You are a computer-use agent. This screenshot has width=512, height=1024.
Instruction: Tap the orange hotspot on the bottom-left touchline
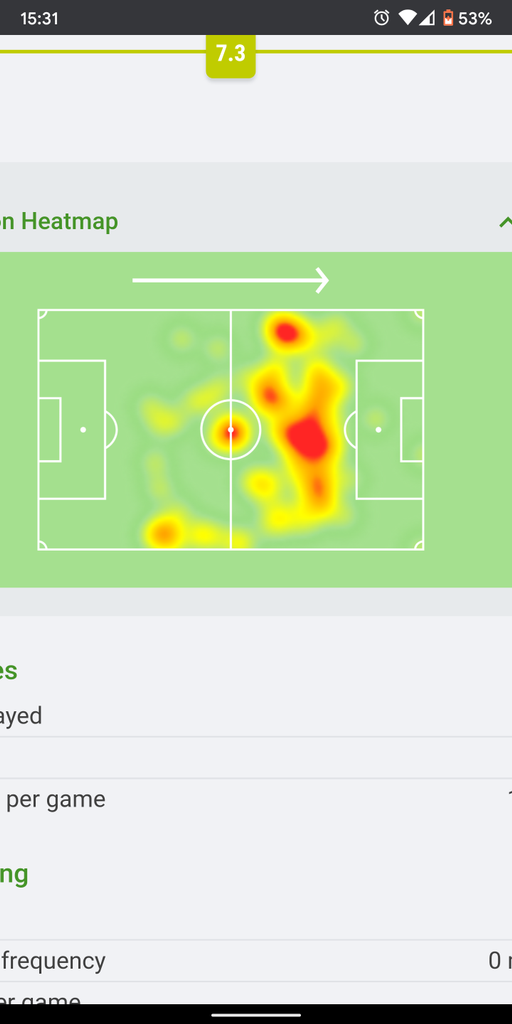(x=164, y=532)
